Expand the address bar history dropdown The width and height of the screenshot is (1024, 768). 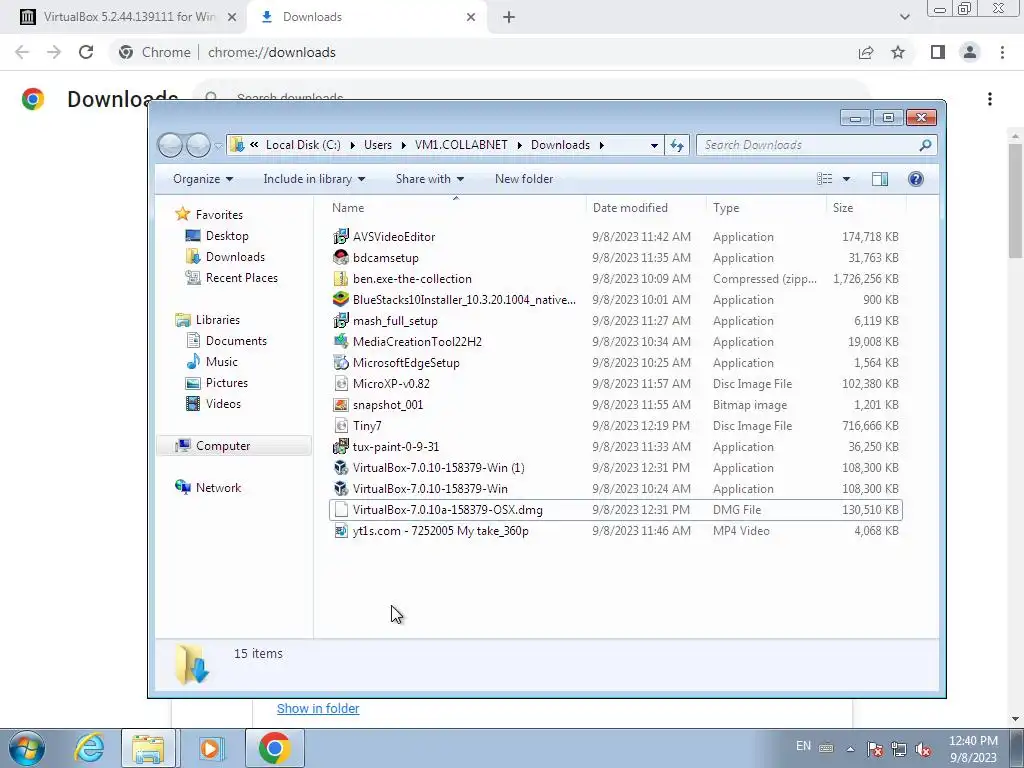pyautogui.click(x=654, y=145)
